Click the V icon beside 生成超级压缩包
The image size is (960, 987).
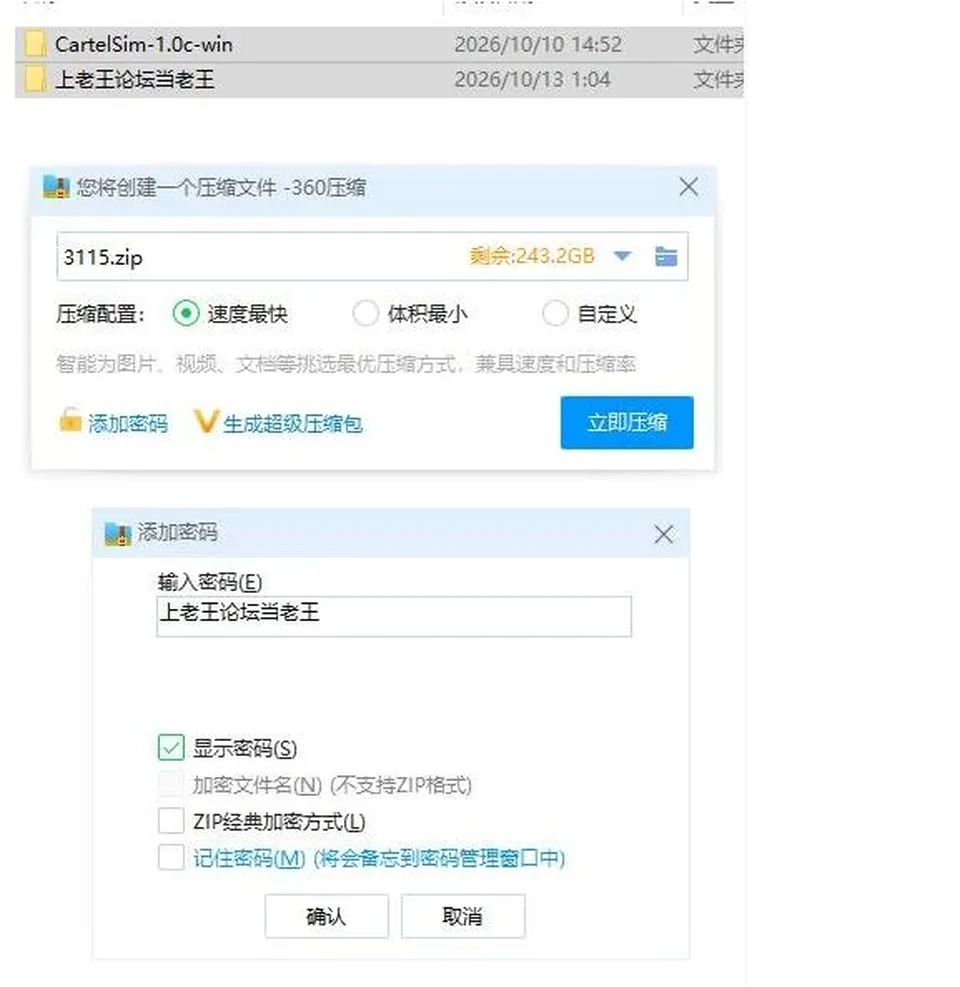point(206,422)
